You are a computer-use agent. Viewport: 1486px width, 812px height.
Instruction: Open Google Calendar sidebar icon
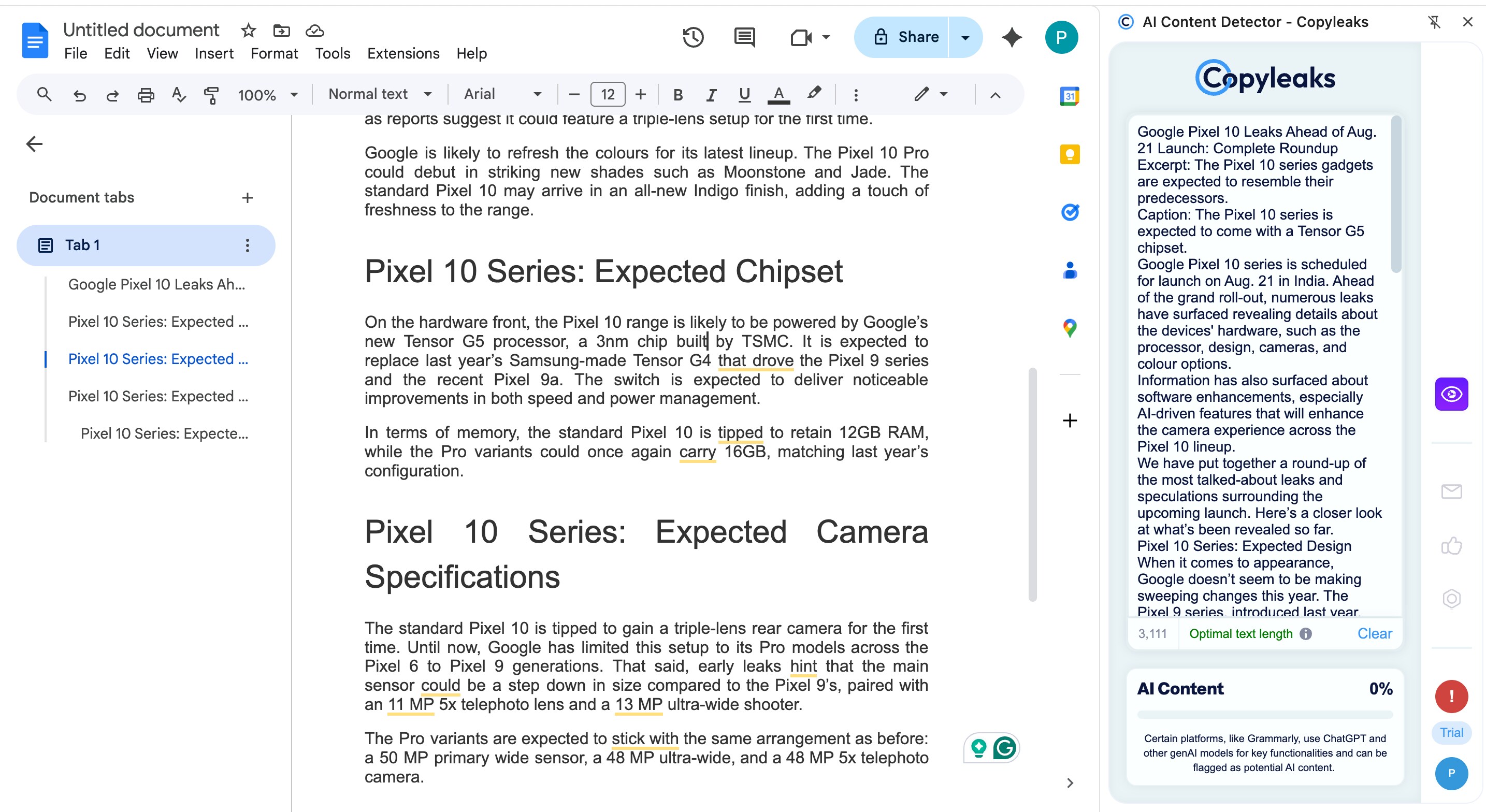coord(1070,96)
